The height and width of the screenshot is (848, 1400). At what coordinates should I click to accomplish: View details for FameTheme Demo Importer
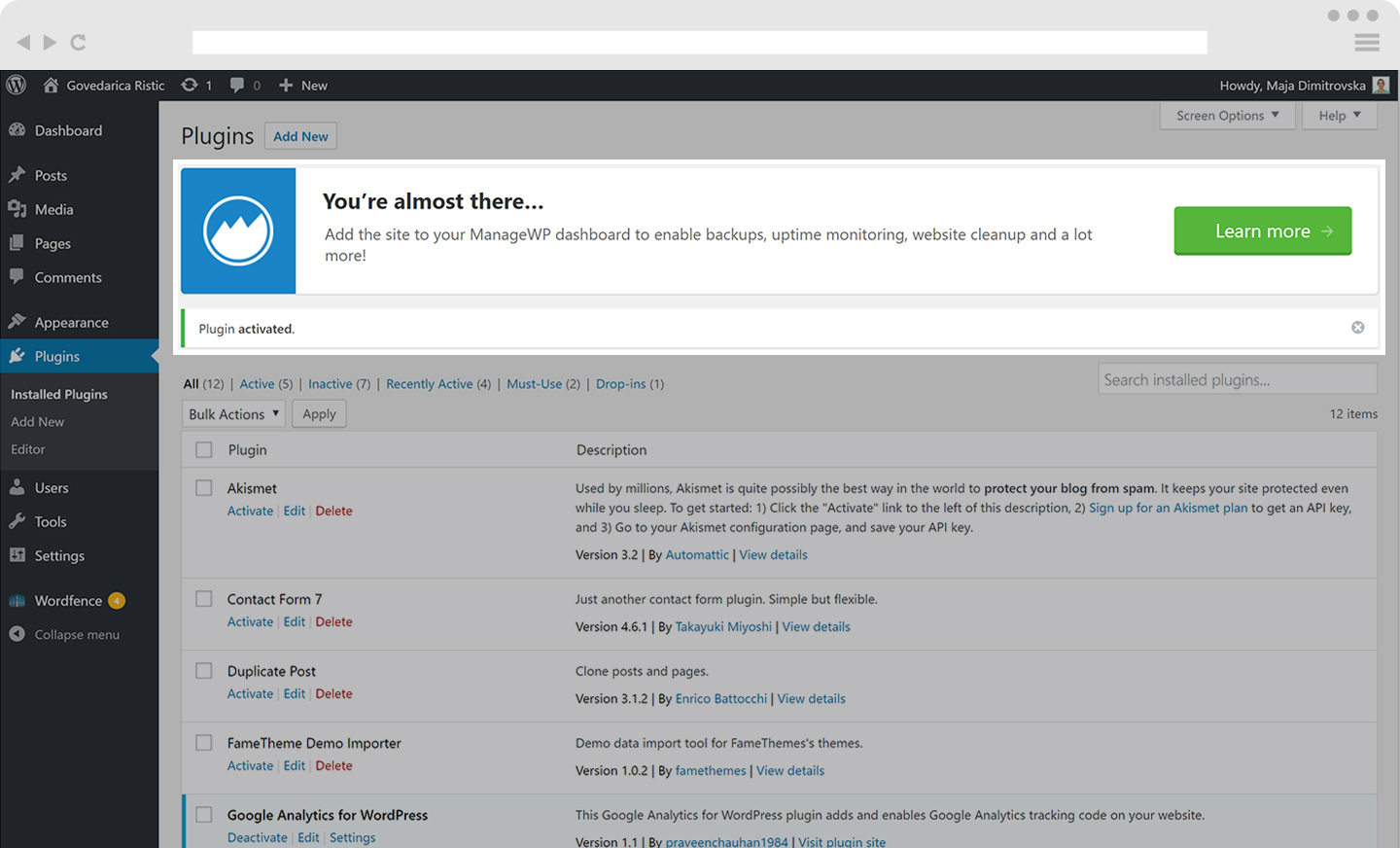pos(790,770)
